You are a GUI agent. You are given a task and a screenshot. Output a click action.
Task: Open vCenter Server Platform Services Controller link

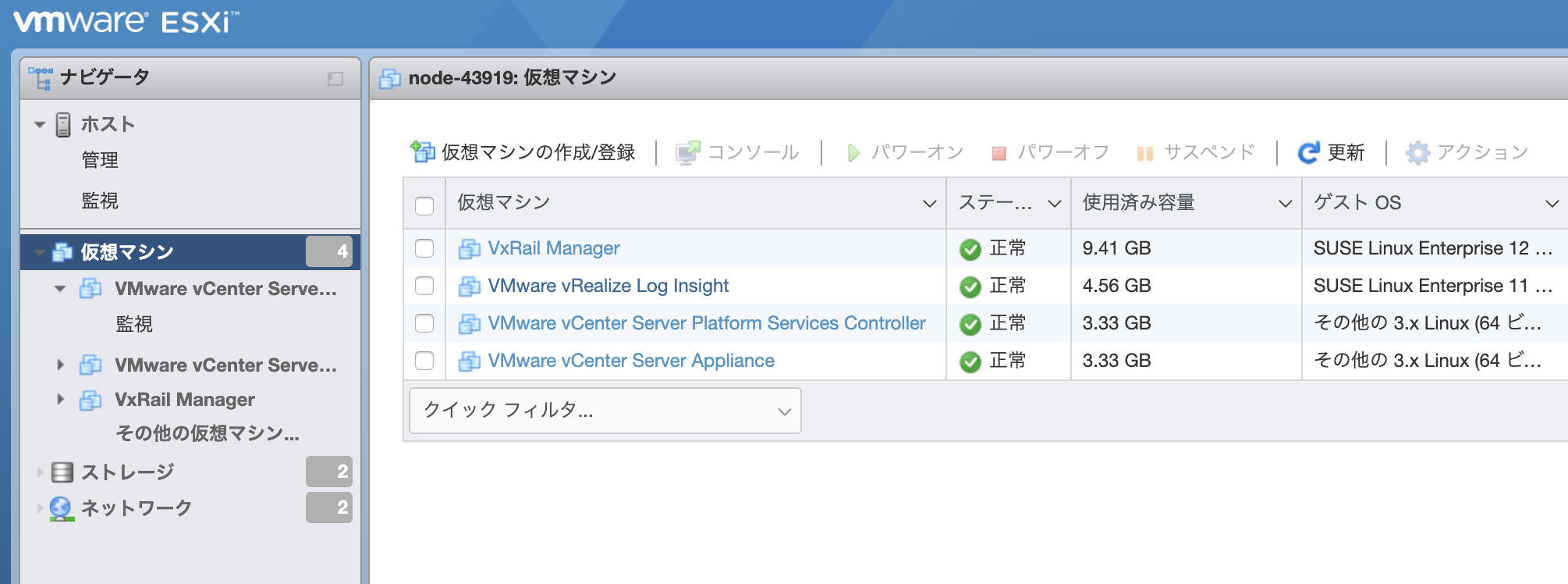707,323
